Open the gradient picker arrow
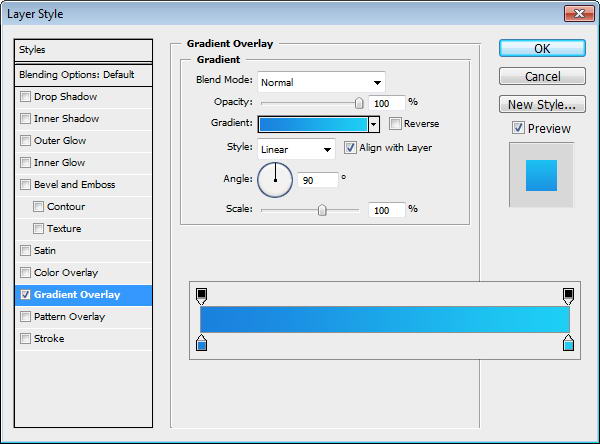Viewport: 600px width, 444px height. 374,124
